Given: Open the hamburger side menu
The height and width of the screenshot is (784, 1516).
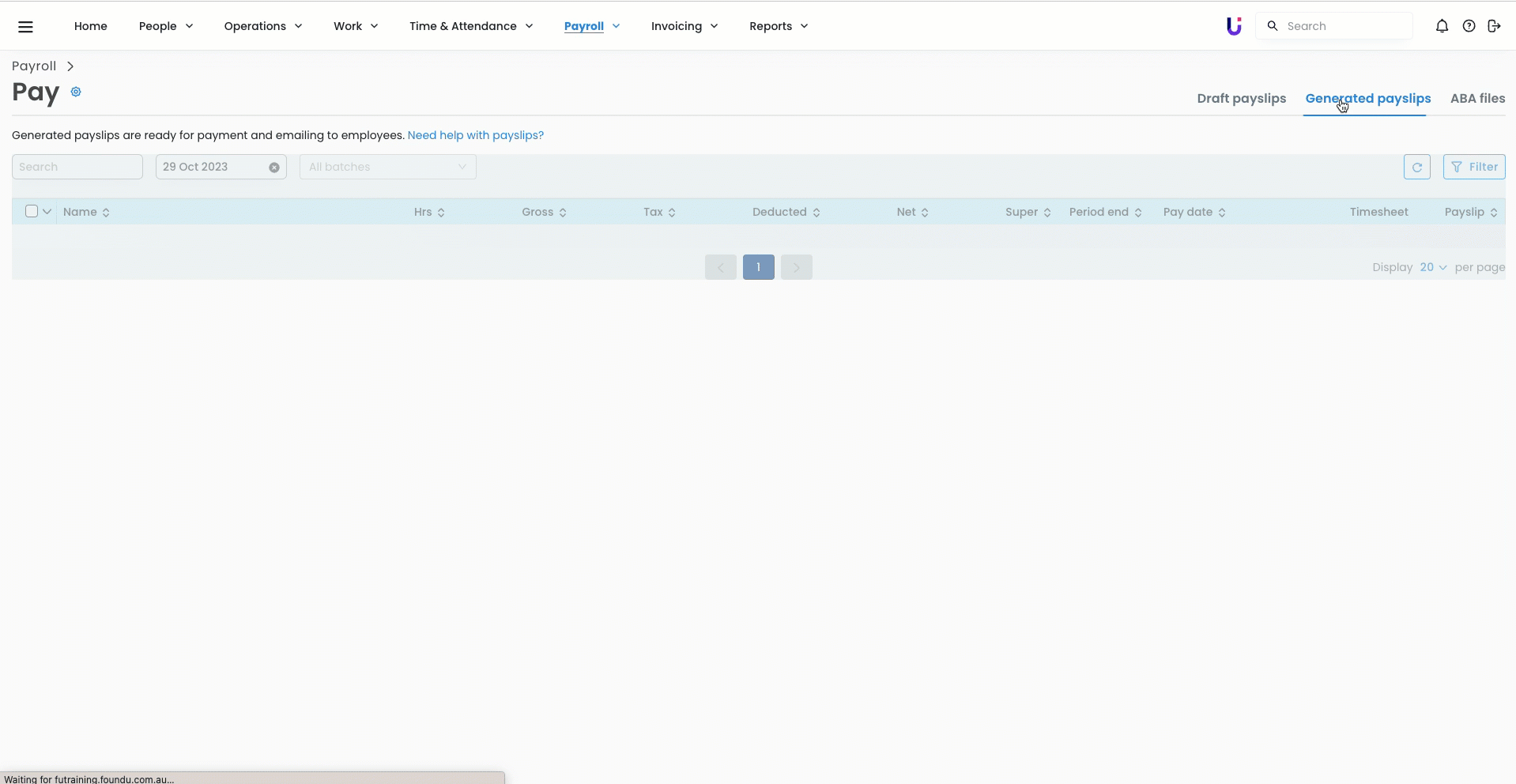Looking at the screenshot, I should tap(25, 27).
